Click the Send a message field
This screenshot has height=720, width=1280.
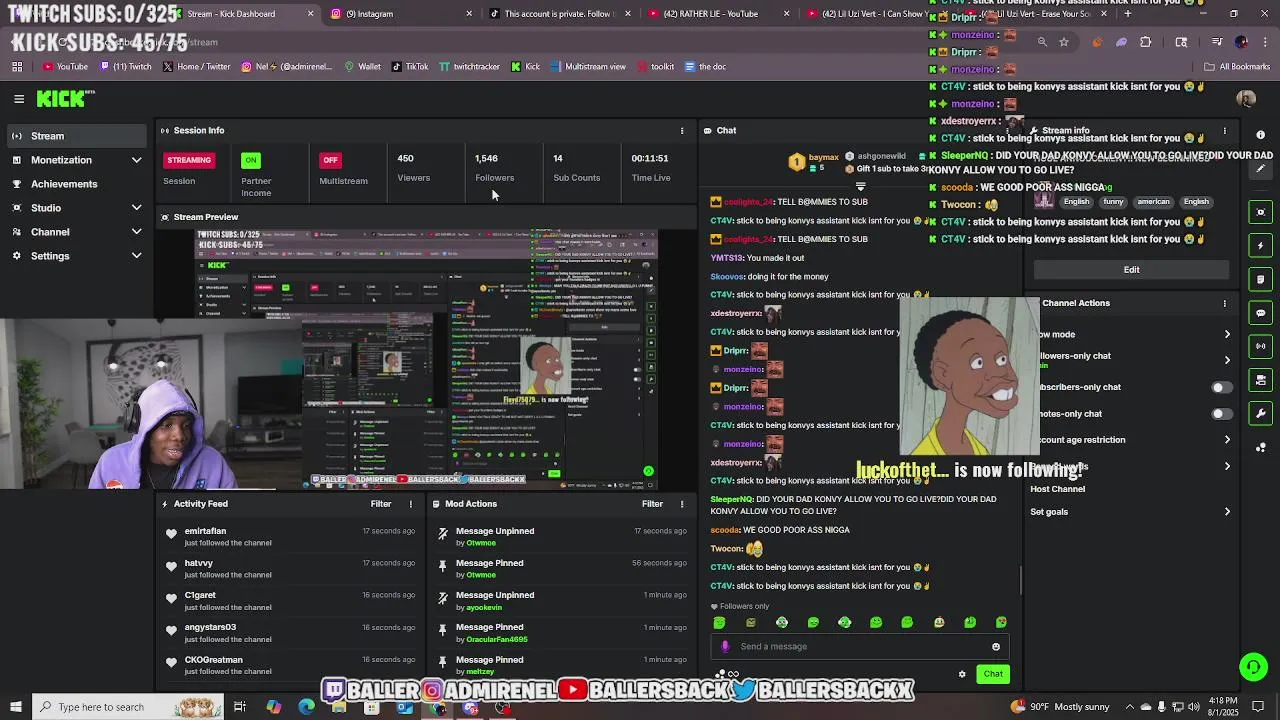(x=860, y=647)
